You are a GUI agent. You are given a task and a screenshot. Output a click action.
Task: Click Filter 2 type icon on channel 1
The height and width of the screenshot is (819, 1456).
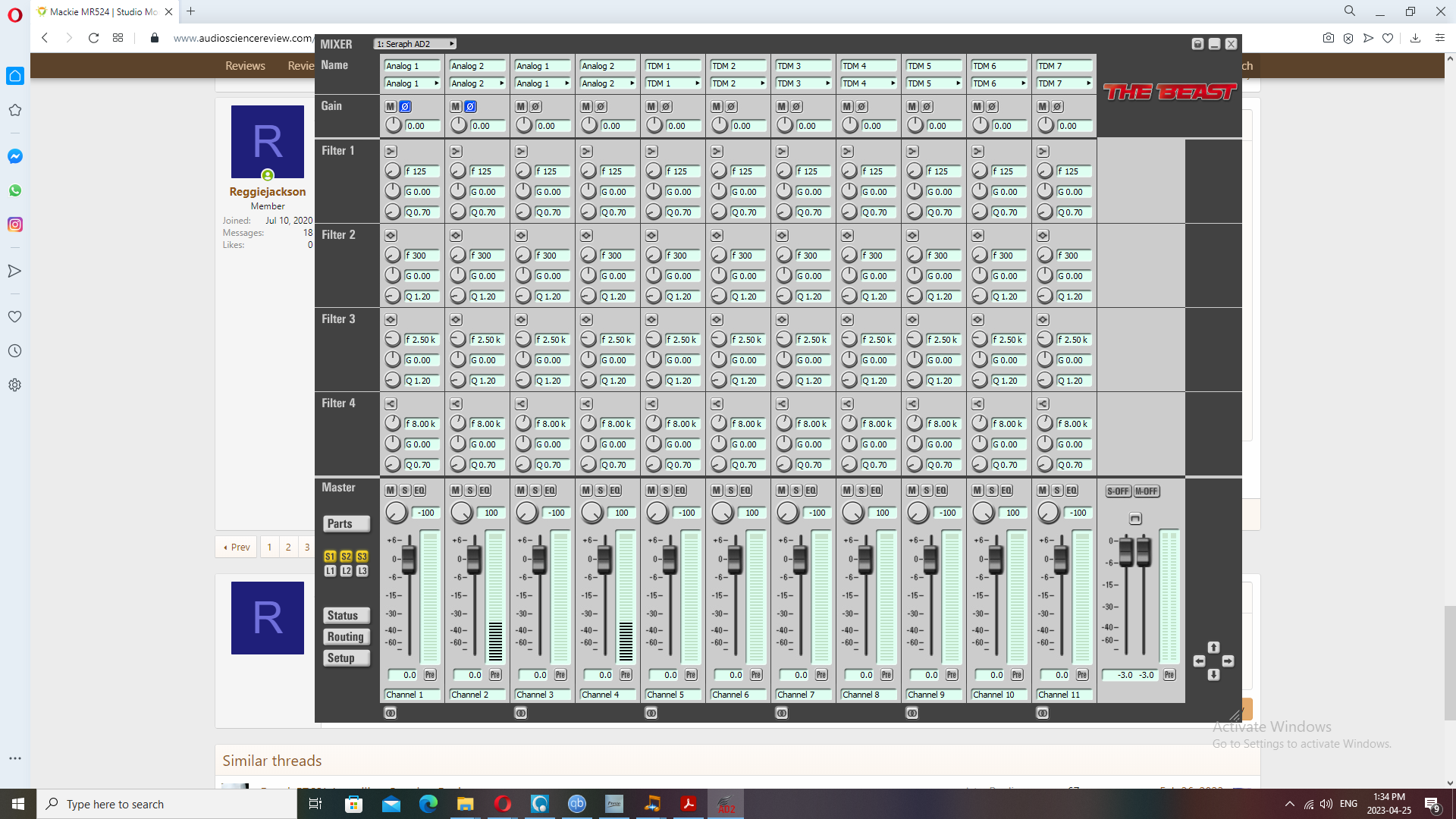click(x=391, y=236)
